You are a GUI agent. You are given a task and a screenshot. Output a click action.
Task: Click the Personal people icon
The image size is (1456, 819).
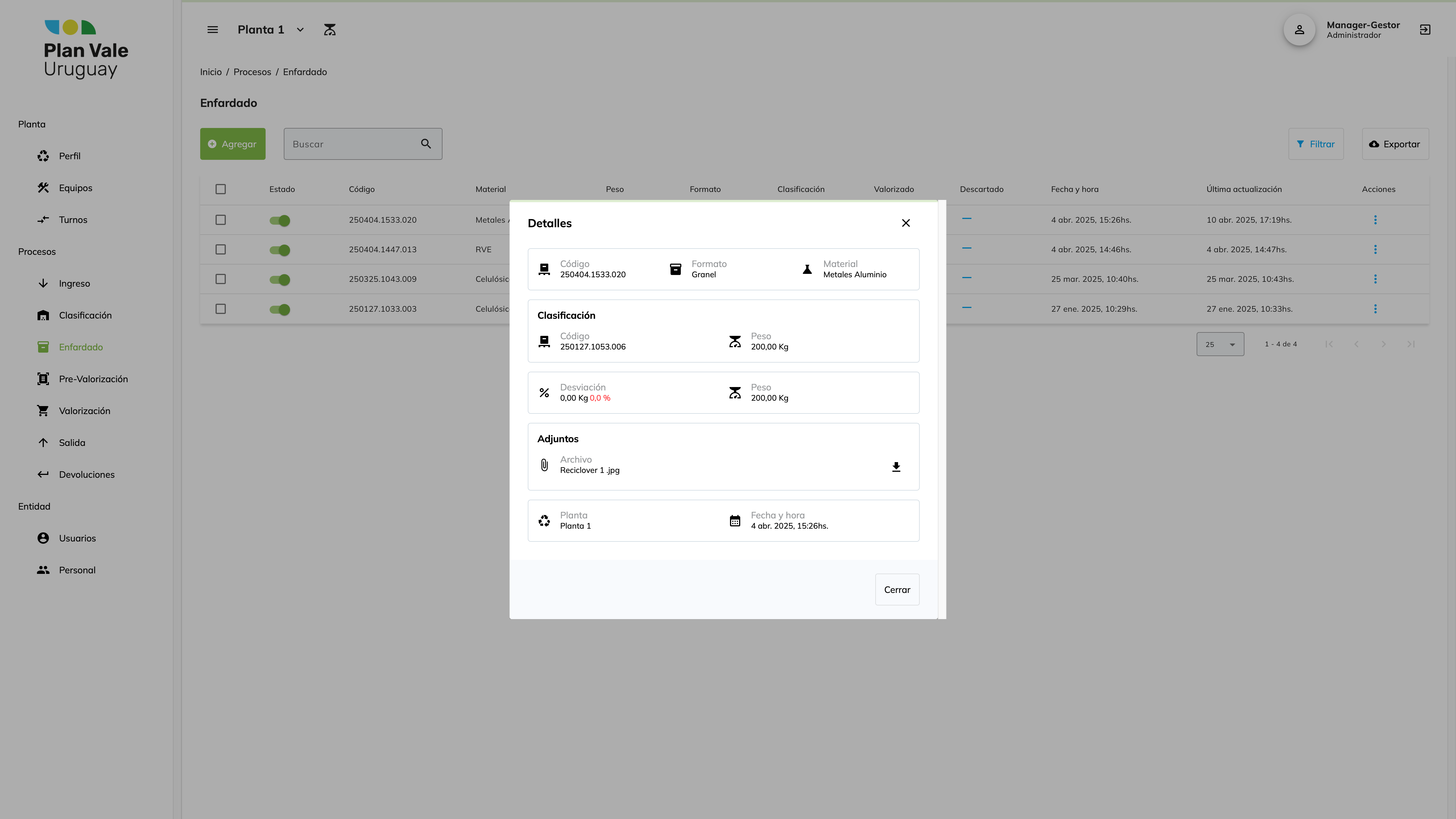pyautogui.click(x=43, y=570)
